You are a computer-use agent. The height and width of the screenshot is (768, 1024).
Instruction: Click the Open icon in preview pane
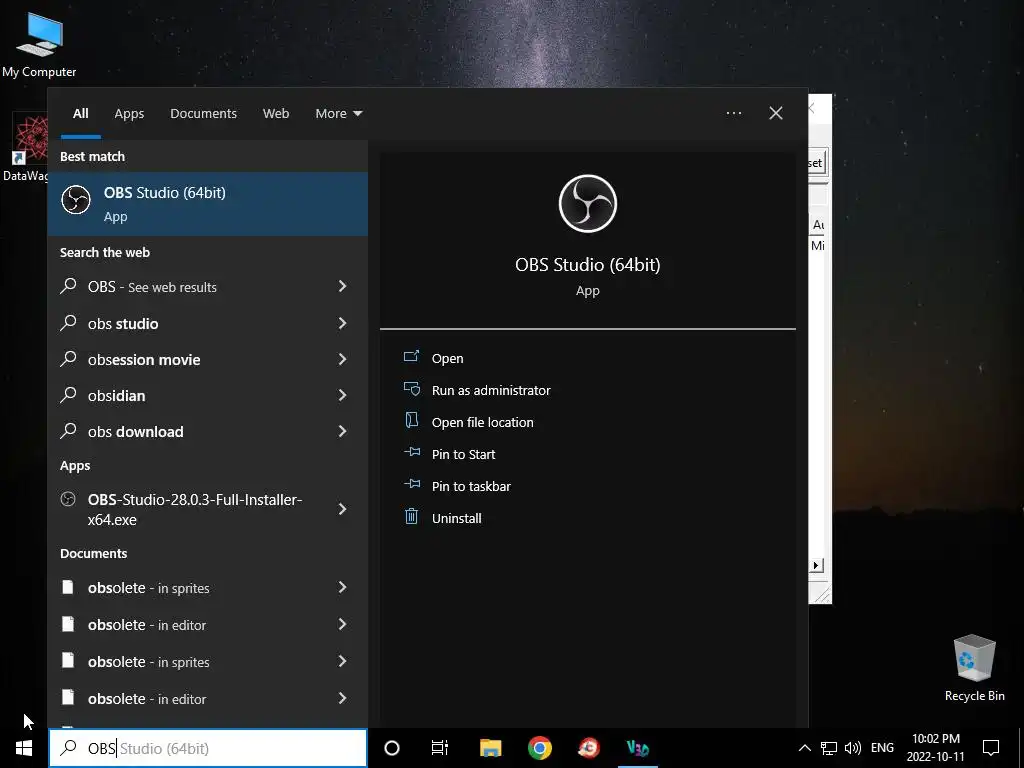pos(411,357)
